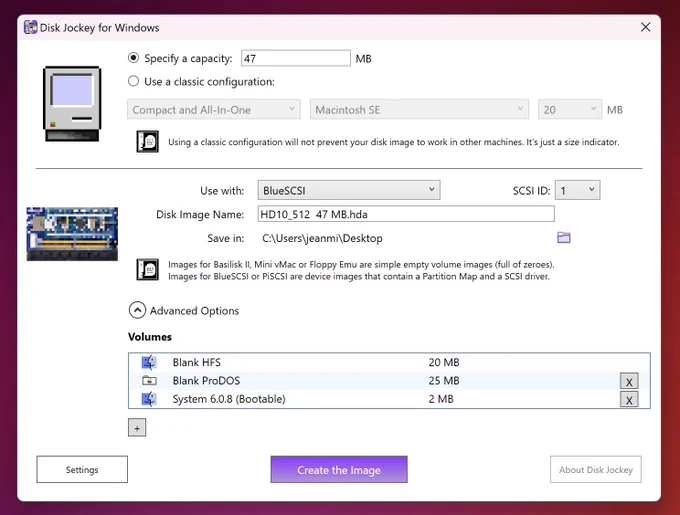Remove the Blank ProDOS volume with X
Screen dimensions: 680x515
click(x=629, y=381)
